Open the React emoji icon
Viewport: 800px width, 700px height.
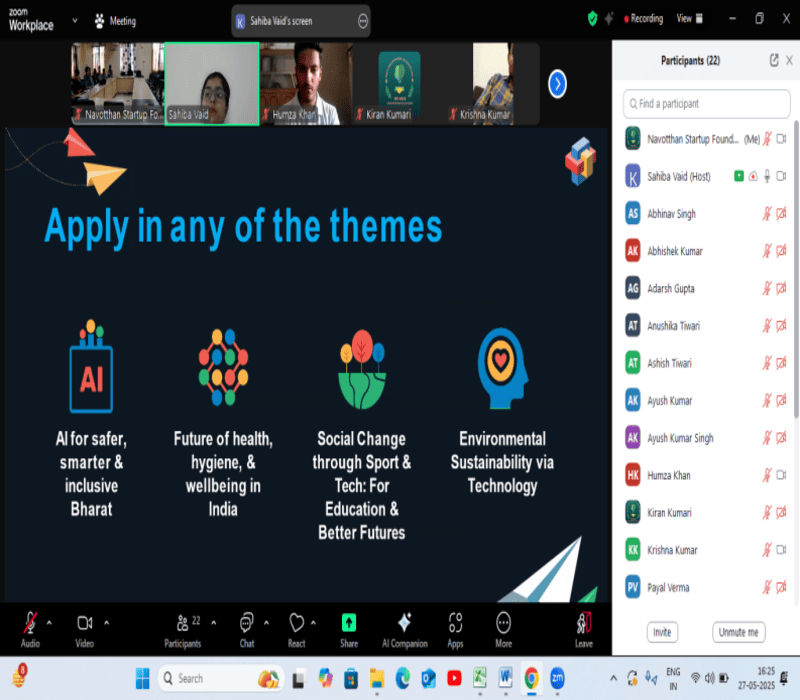pyautogui.click(x=296, y=623)
